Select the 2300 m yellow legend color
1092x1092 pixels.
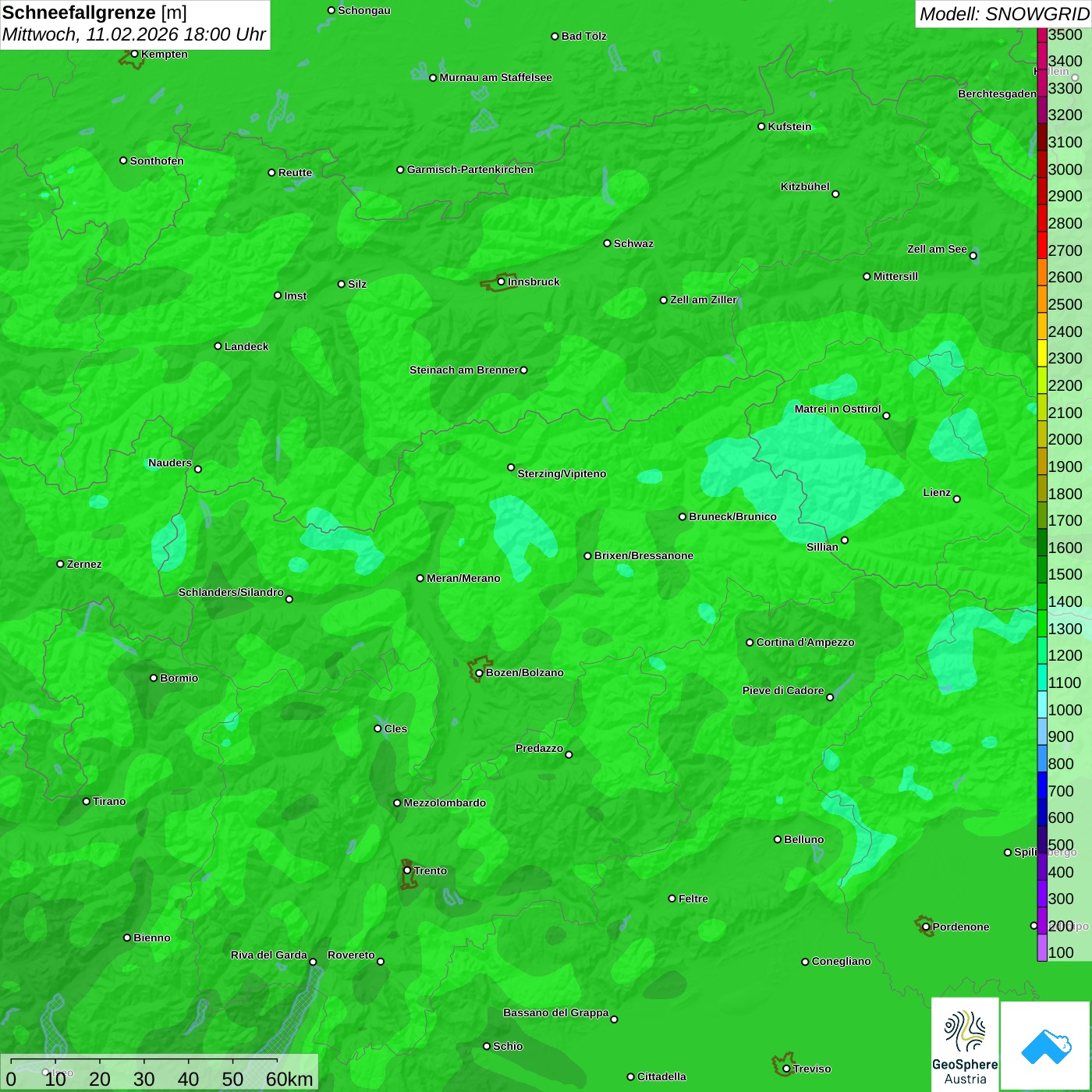point(1042,353)
